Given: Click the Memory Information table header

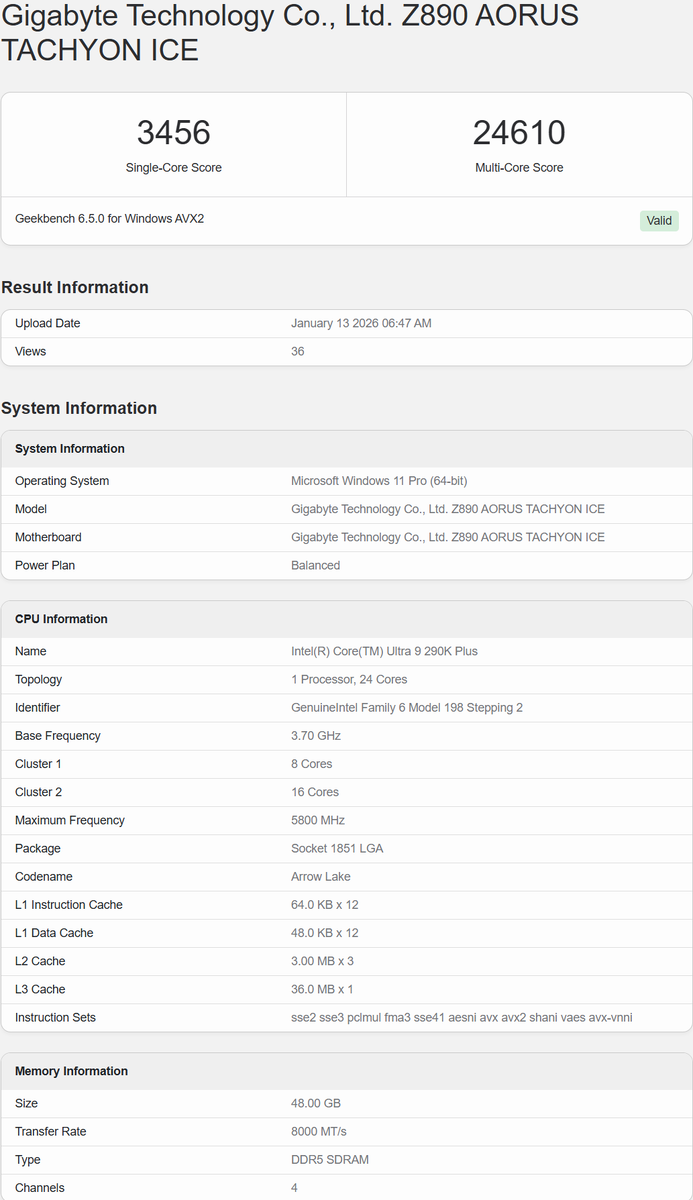Looking at the screenshot, I should (x=71, y=1071).
